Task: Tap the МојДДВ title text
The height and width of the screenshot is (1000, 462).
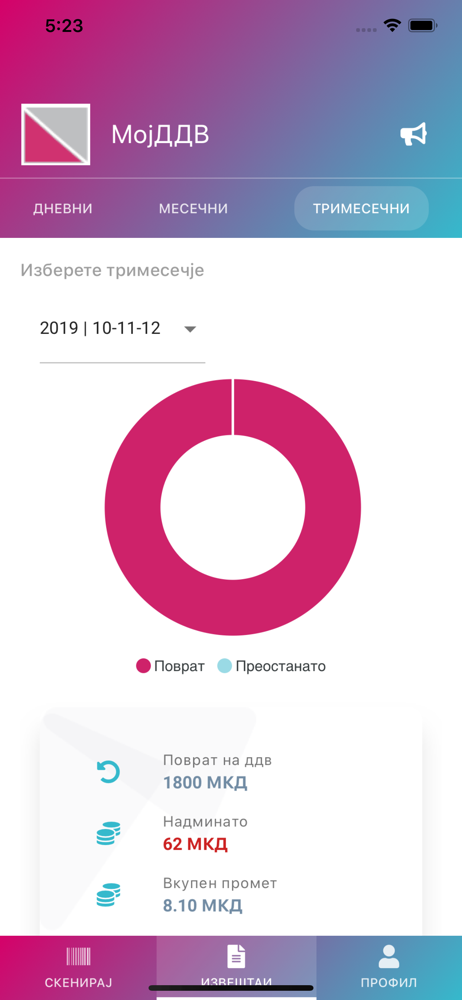Action: [x=160, y=135]
